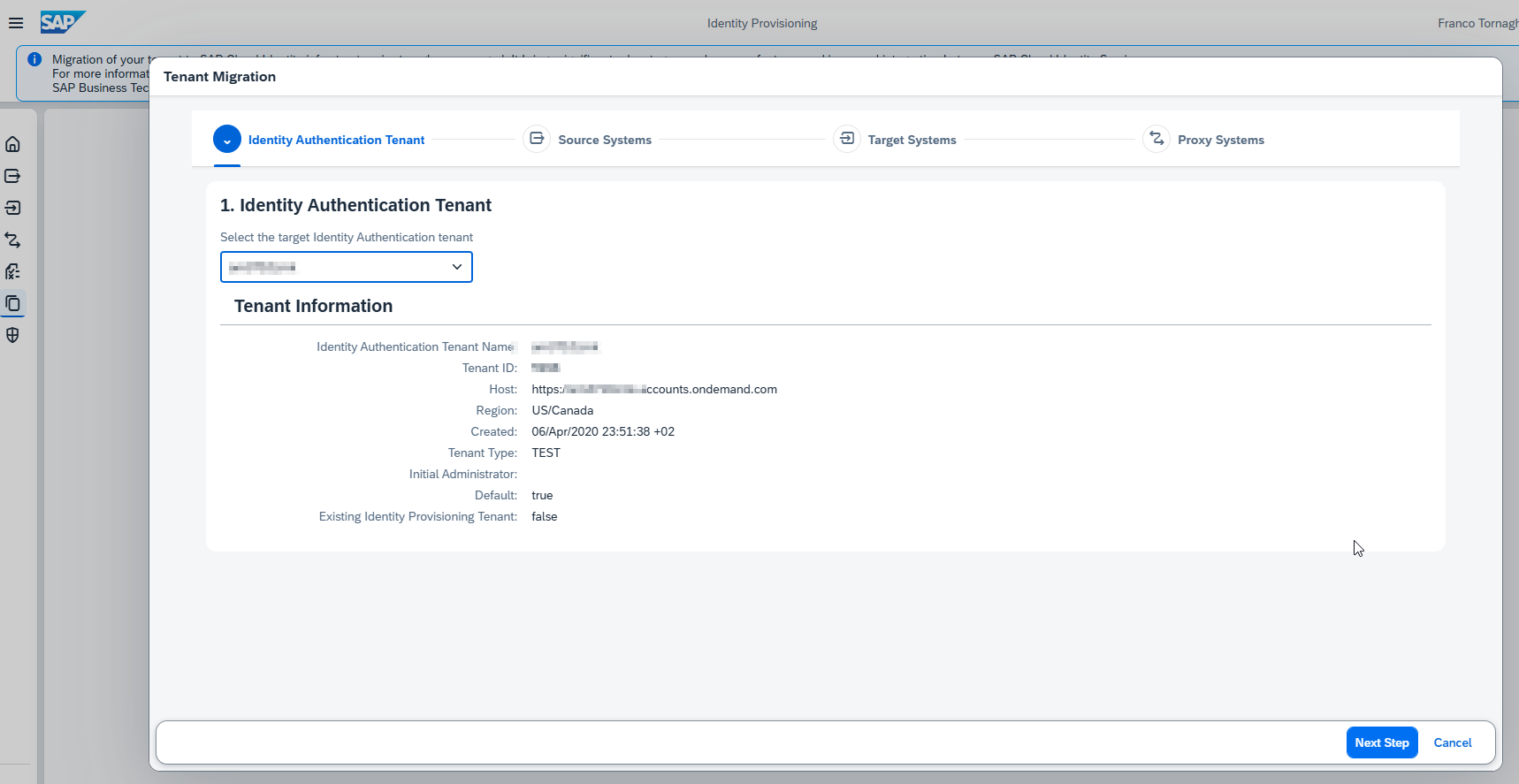Click the Source Systems step icon
Image resolution: width=1519 pixels, height=784 pixels.
537,140
